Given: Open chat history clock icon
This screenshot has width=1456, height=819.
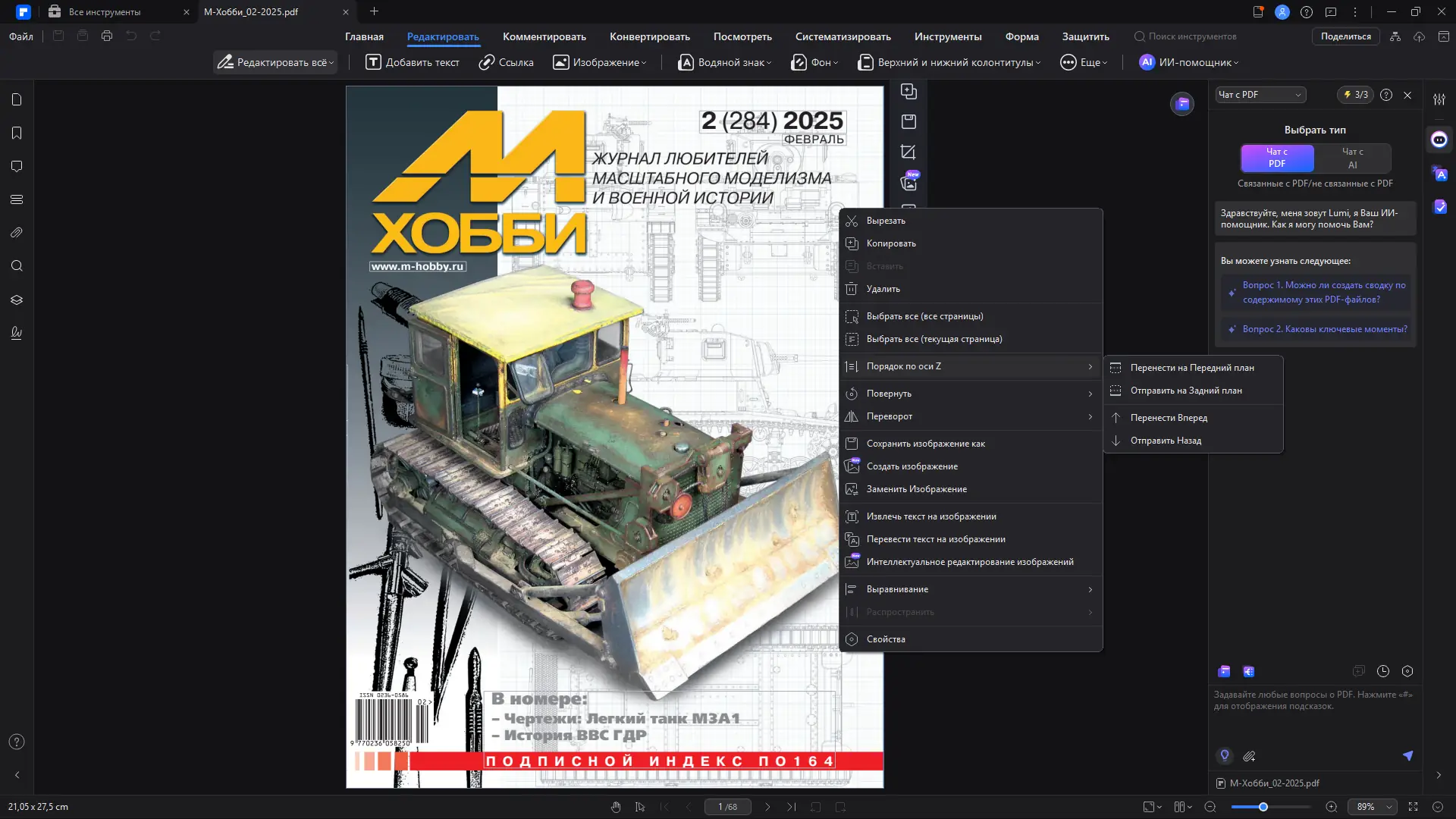Looking at the screenshot, I should (x=1383, y=671).
